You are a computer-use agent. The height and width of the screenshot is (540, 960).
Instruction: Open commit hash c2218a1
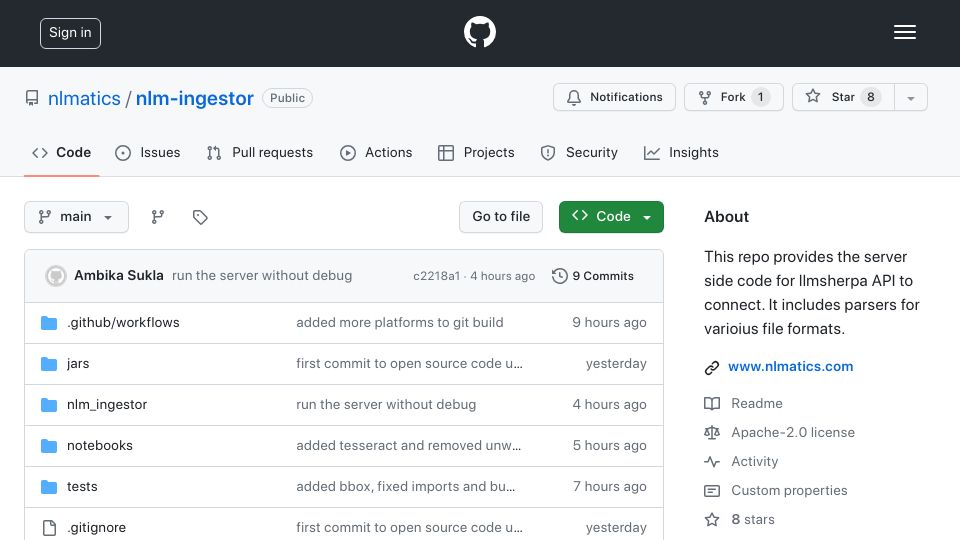point(437,276)
